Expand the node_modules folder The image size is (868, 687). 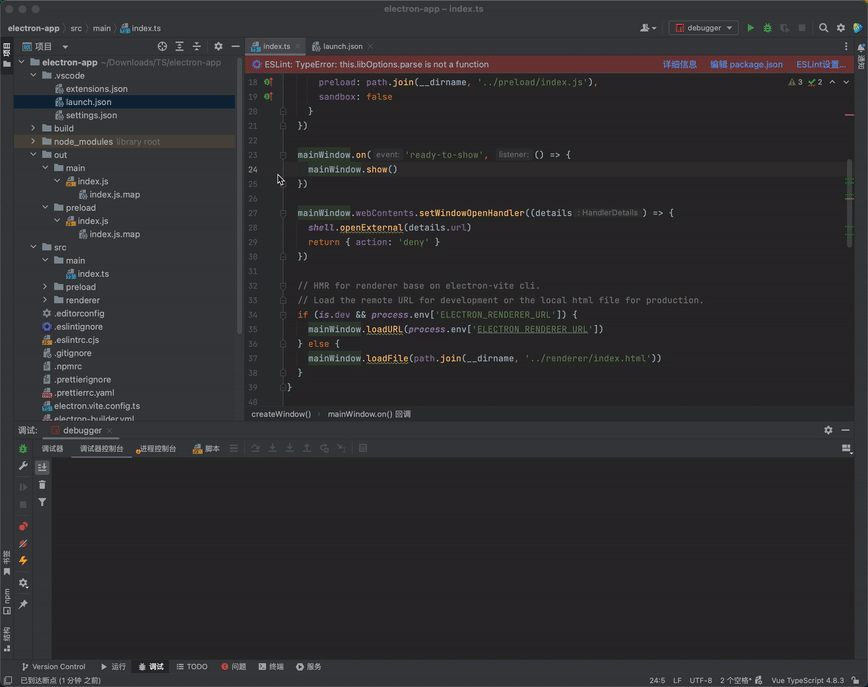tap(33, 142)
